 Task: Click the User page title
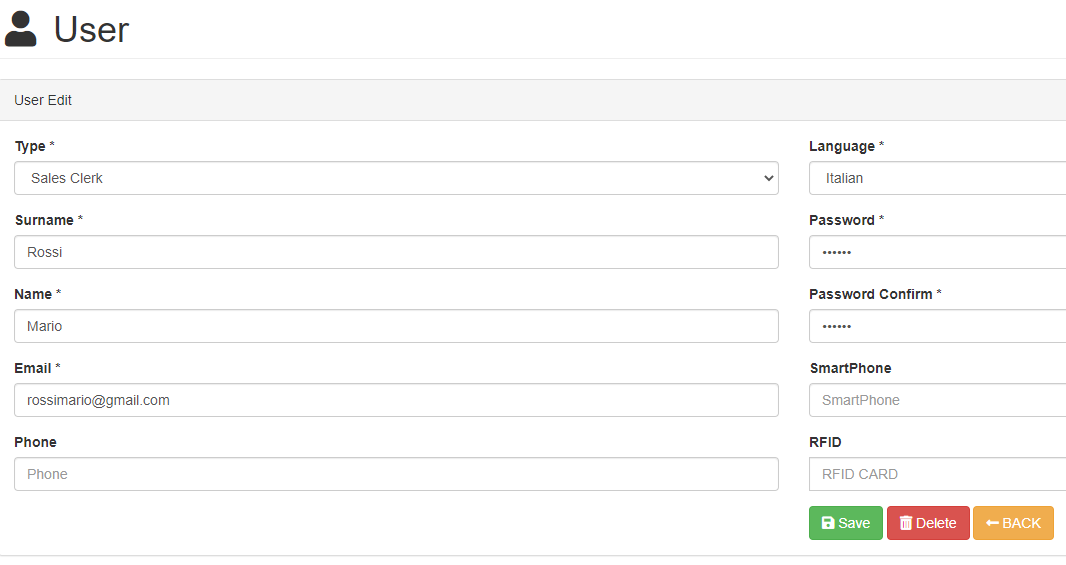92,30
